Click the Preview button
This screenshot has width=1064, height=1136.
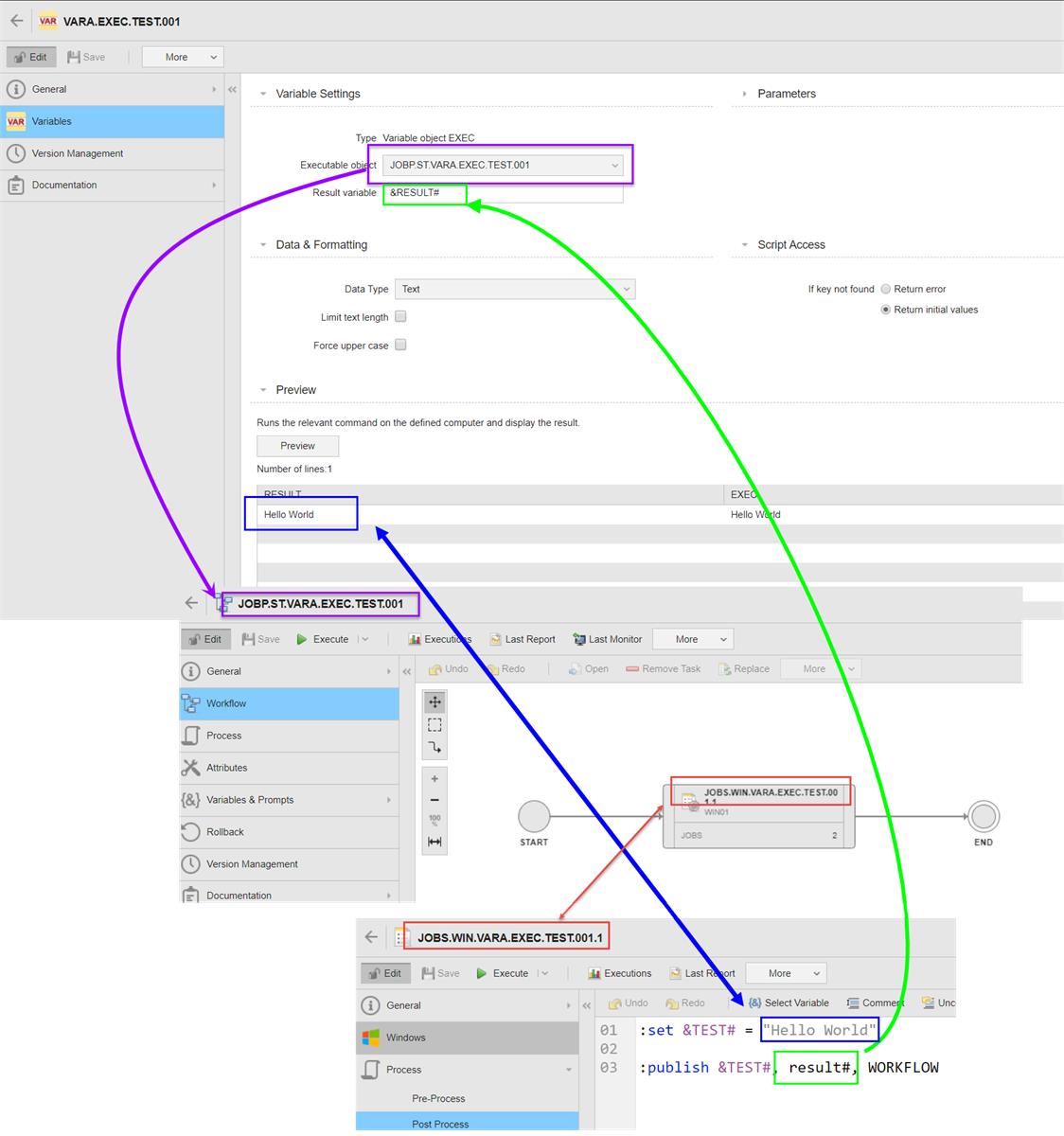click(x=297, y=445)
